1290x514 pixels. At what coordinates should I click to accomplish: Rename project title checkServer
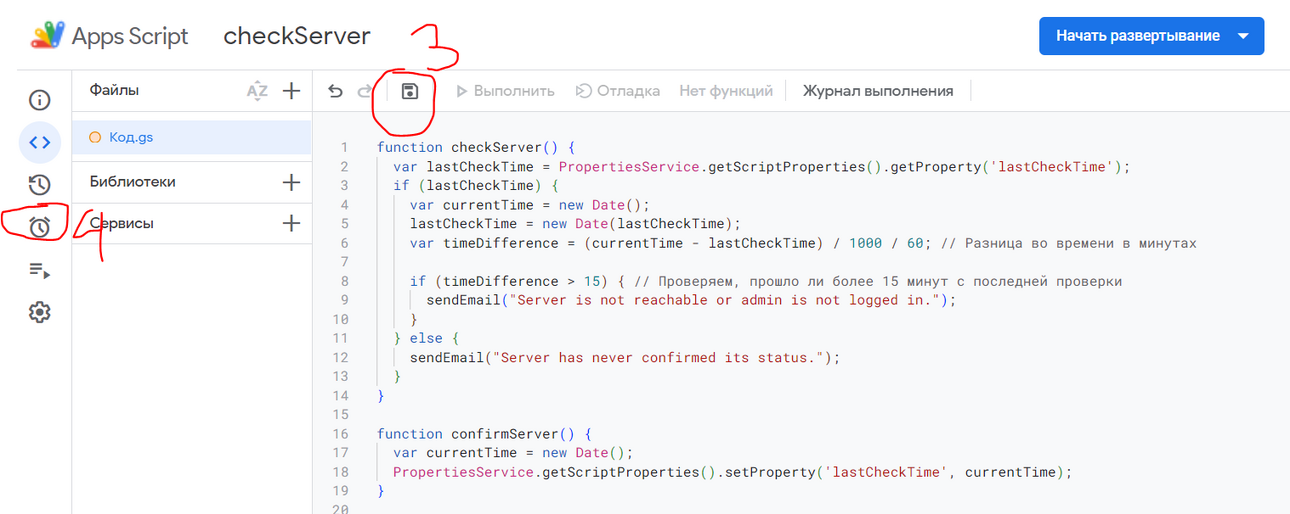(x=297, y=36)
